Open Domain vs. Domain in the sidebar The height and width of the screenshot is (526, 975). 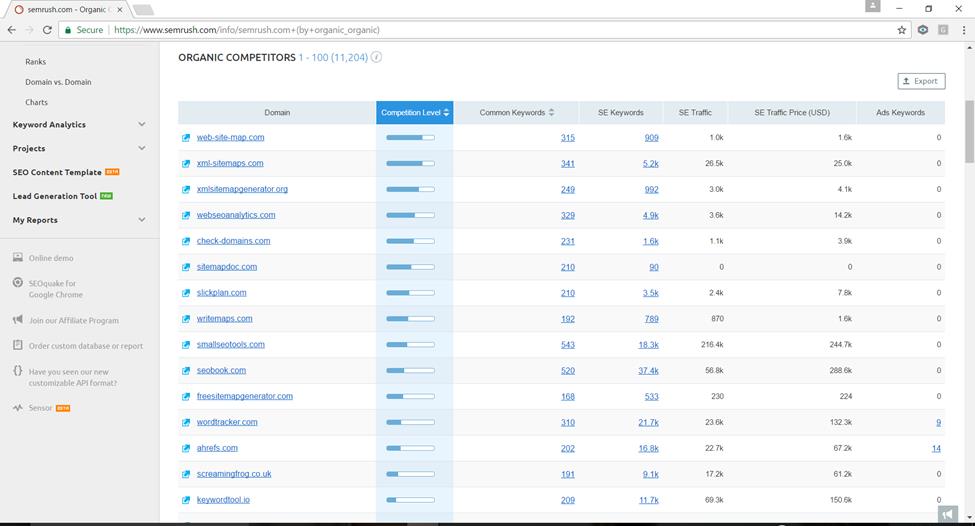[x=58, y=82]
